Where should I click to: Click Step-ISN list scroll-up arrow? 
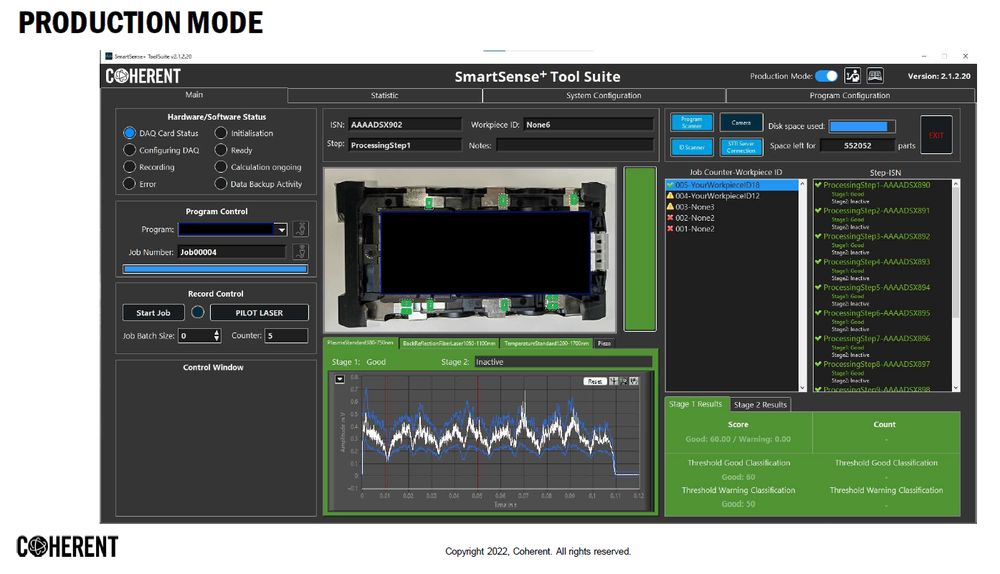tap(955, 184)
